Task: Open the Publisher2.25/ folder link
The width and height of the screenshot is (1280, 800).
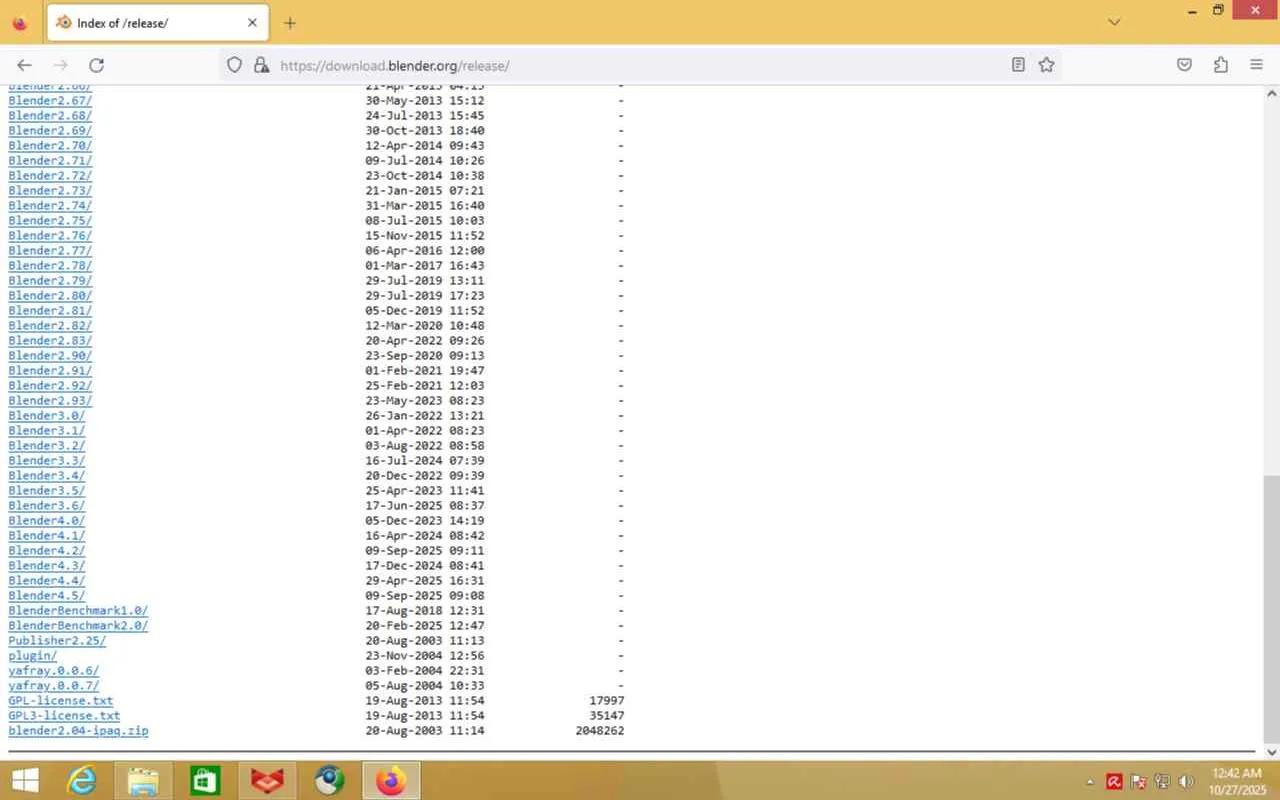Action: click(x=57, y=641)
